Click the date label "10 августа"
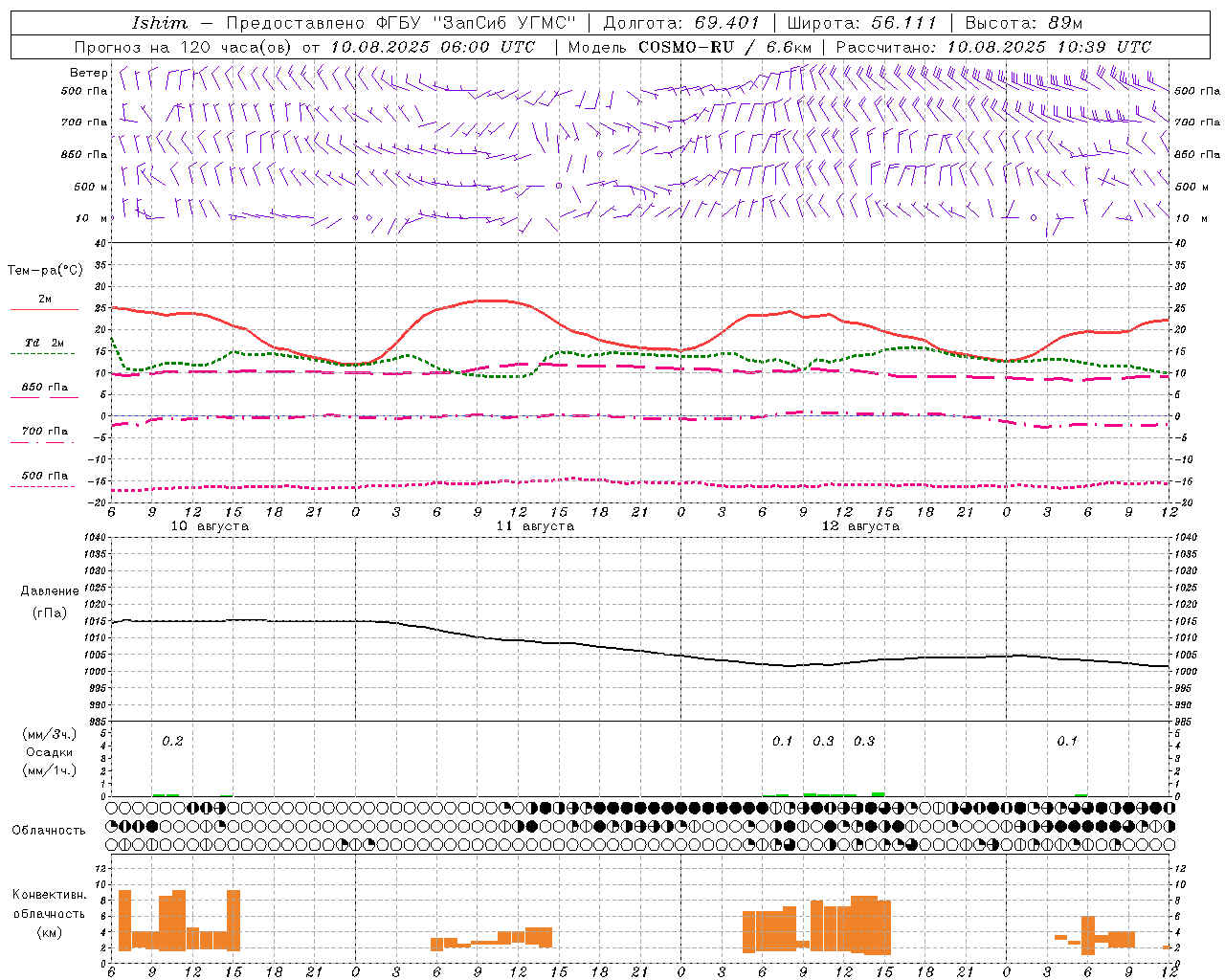Viewport: 1225px width, 980px height. 210,526
